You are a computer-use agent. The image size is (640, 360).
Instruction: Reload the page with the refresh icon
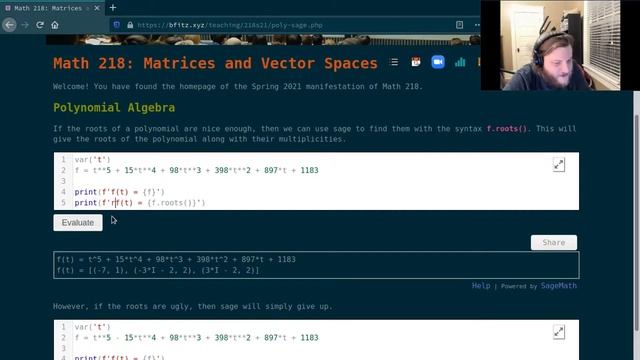pos(40,25)
